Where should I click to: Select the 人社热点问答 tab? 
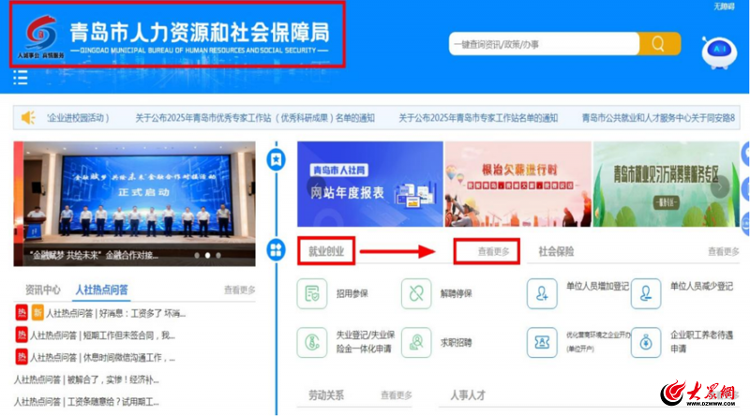[102, 290]
